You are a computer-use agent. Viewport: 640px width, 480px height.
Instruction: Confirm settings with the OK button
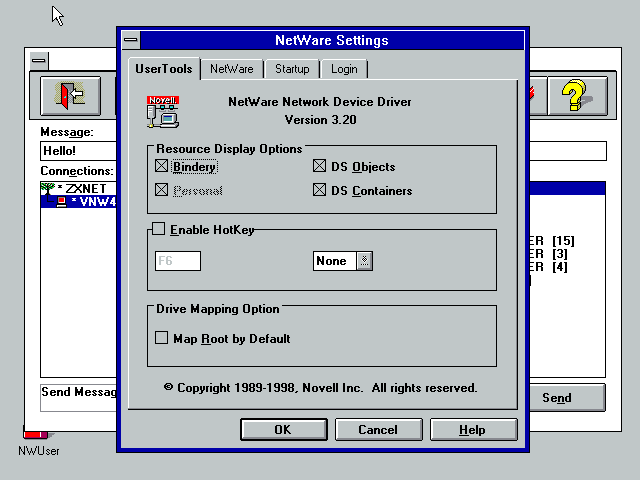pos(283,429)
